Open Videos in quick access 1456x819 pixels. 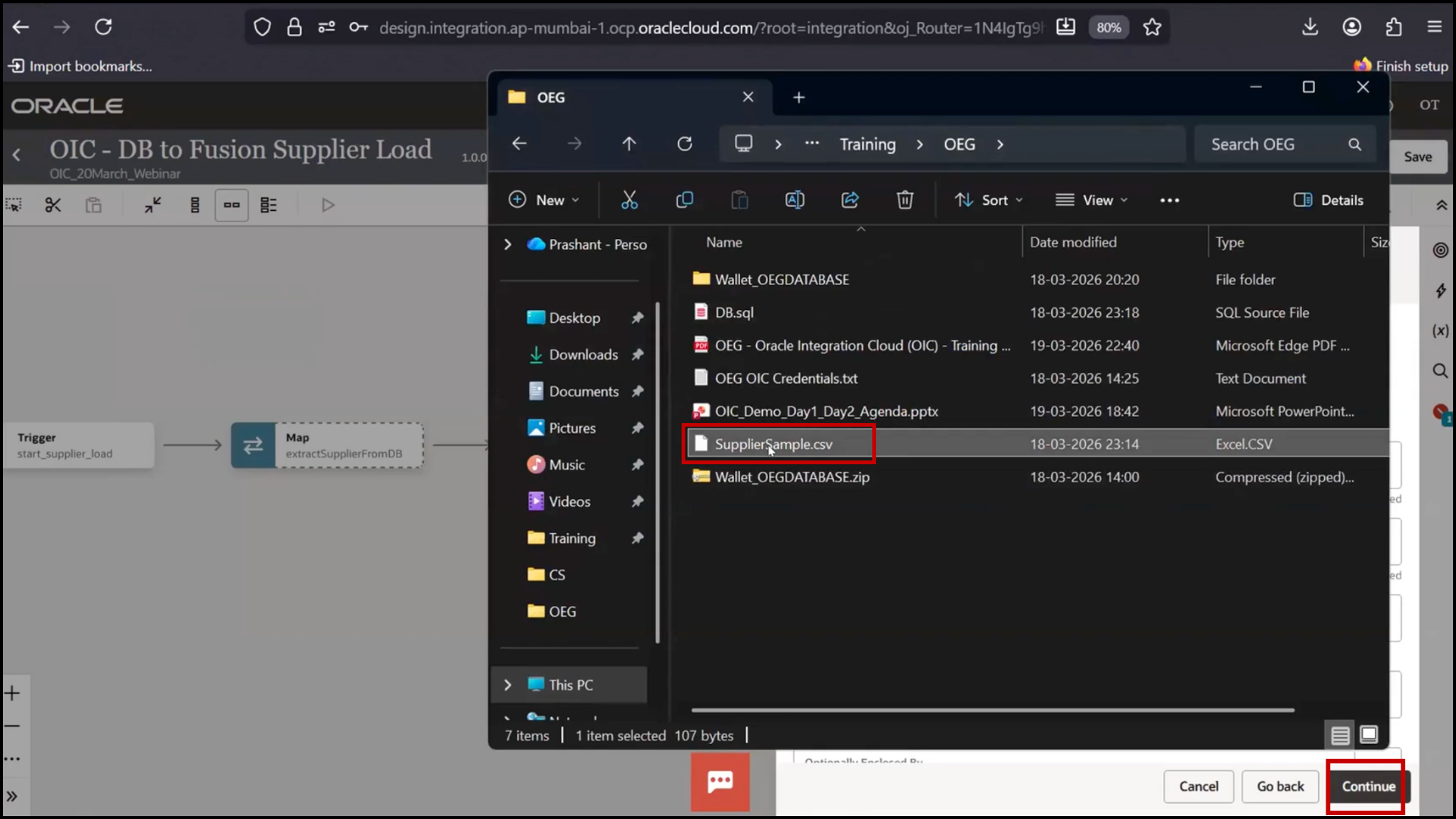[569, 501]
